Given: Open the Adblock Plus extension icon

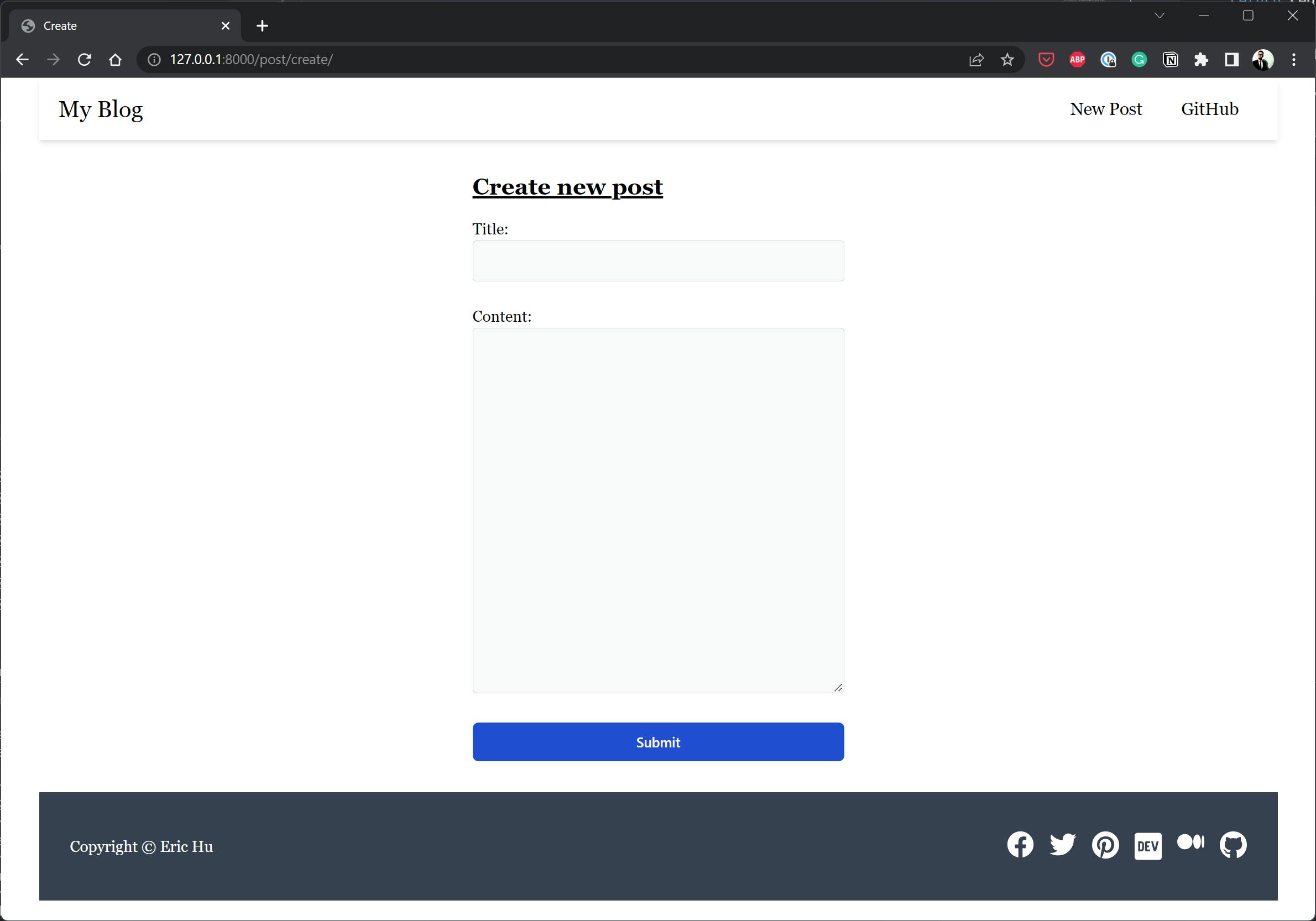Looking at the screenshot, I should [x=1077, y=60].
